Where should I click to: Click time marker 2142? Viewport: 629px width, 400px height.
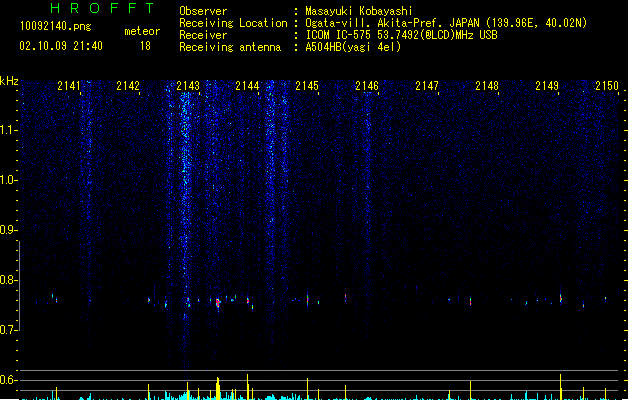[128, 86]
